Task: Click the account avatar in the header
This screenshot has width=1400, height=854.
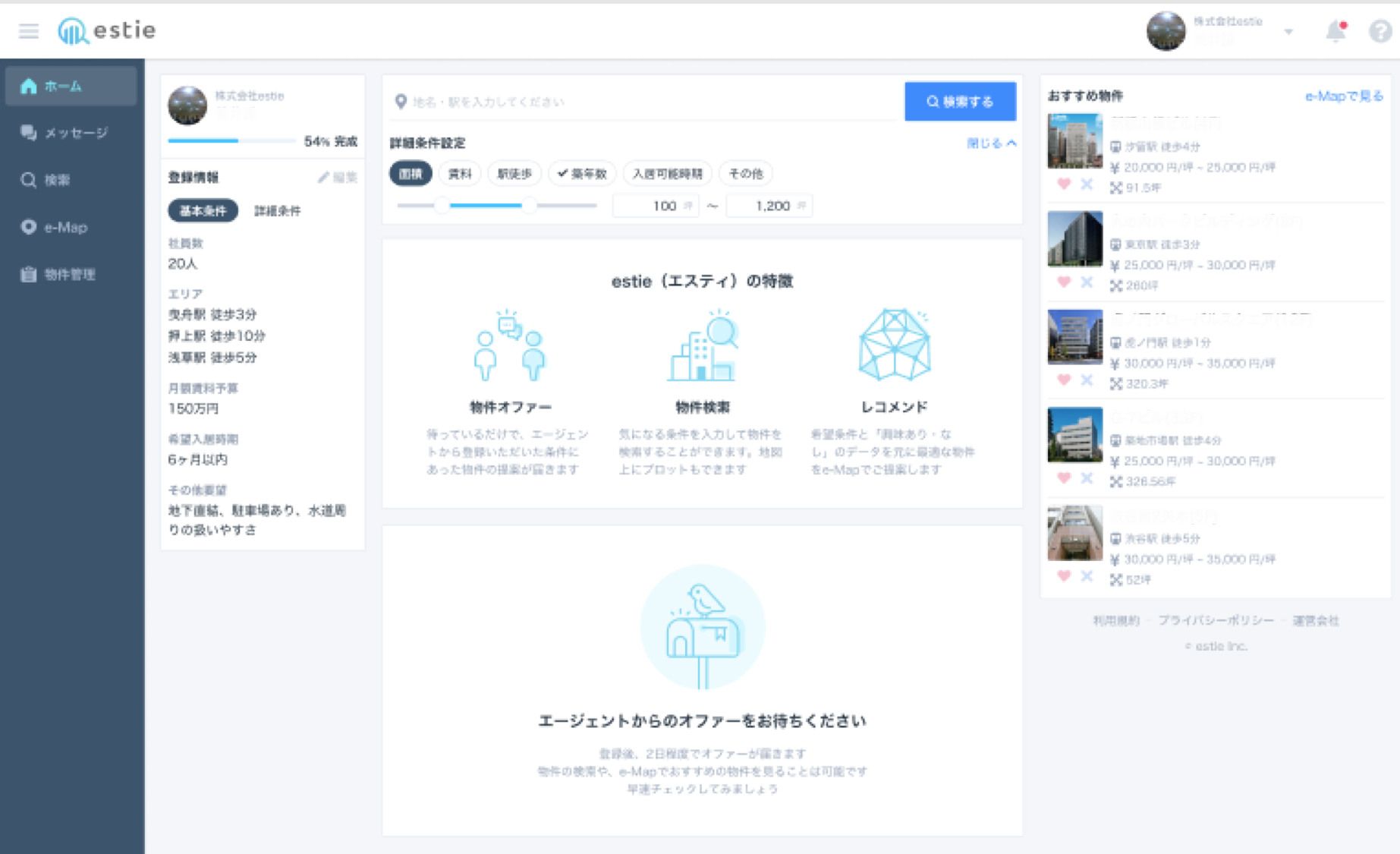Action: coord(1166,31)
